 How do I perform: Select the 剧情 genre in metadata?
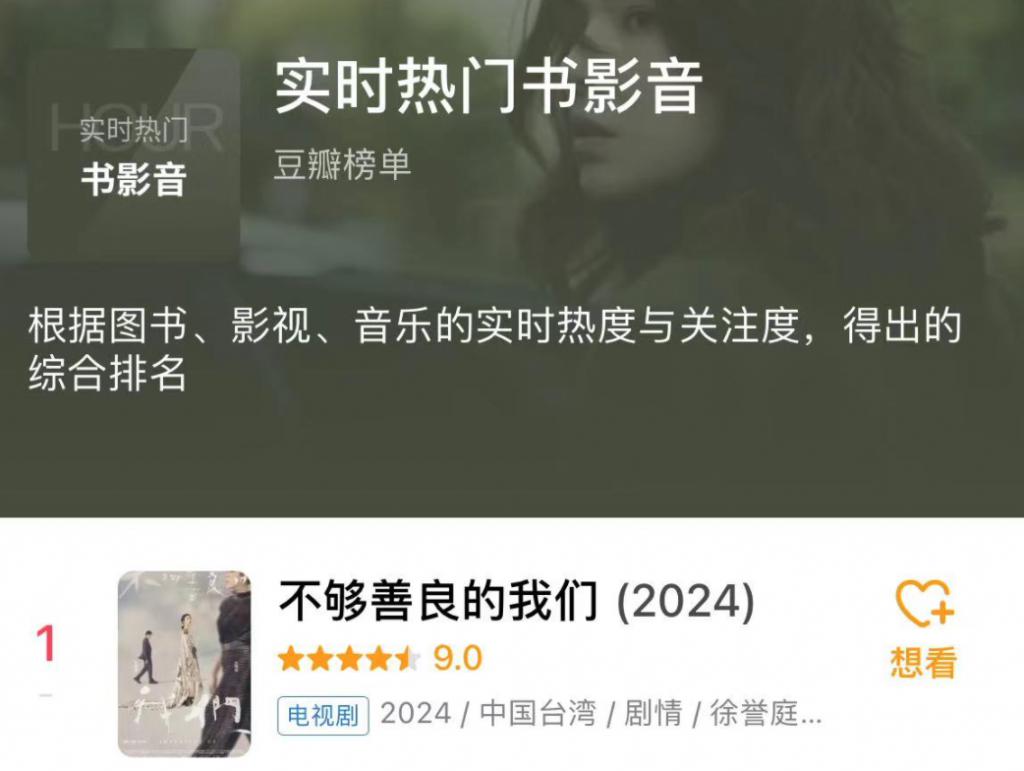pos(653,714)
